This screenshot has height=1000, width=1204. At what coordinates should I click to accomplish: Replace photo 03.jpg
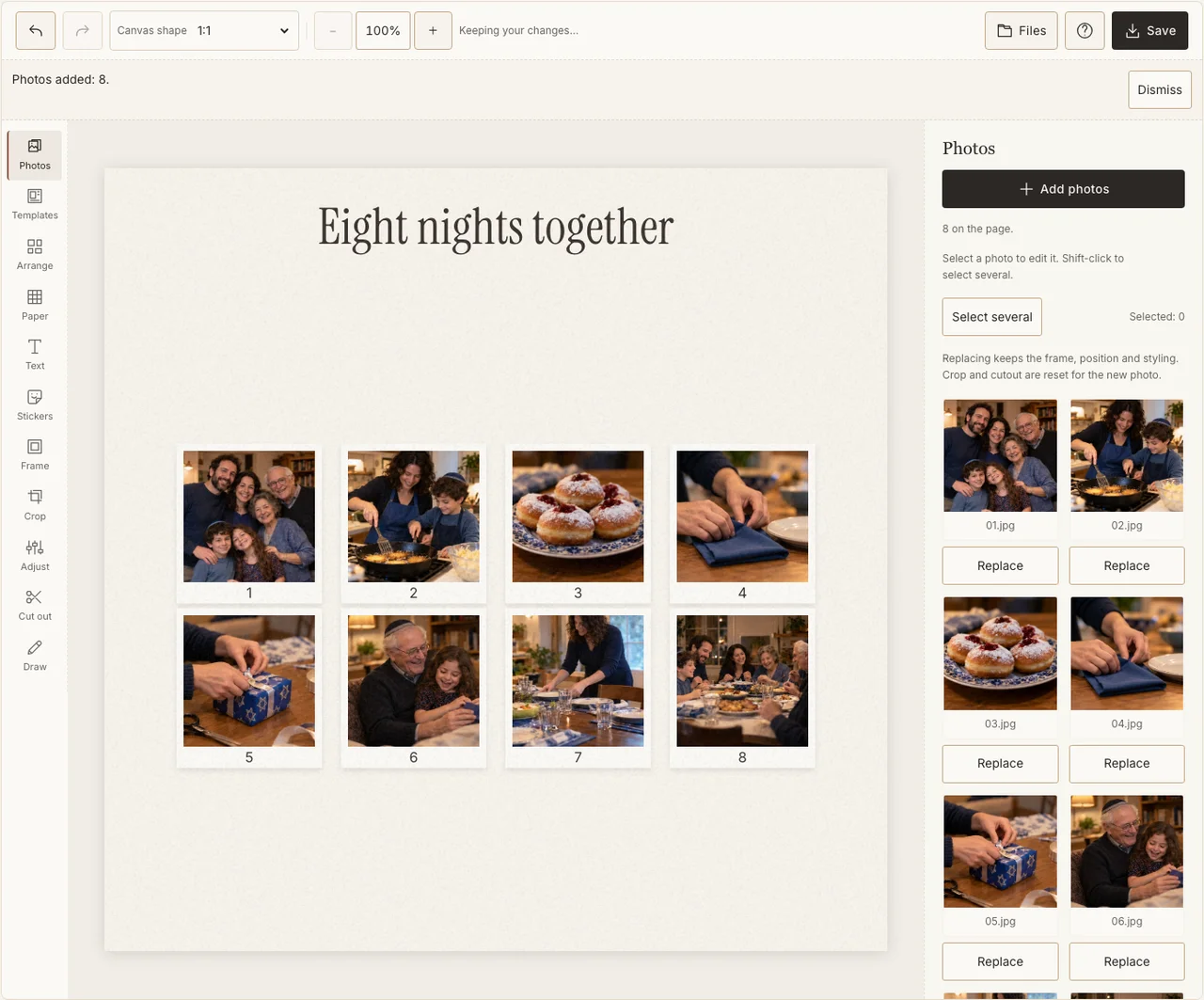coord(1000,764)
